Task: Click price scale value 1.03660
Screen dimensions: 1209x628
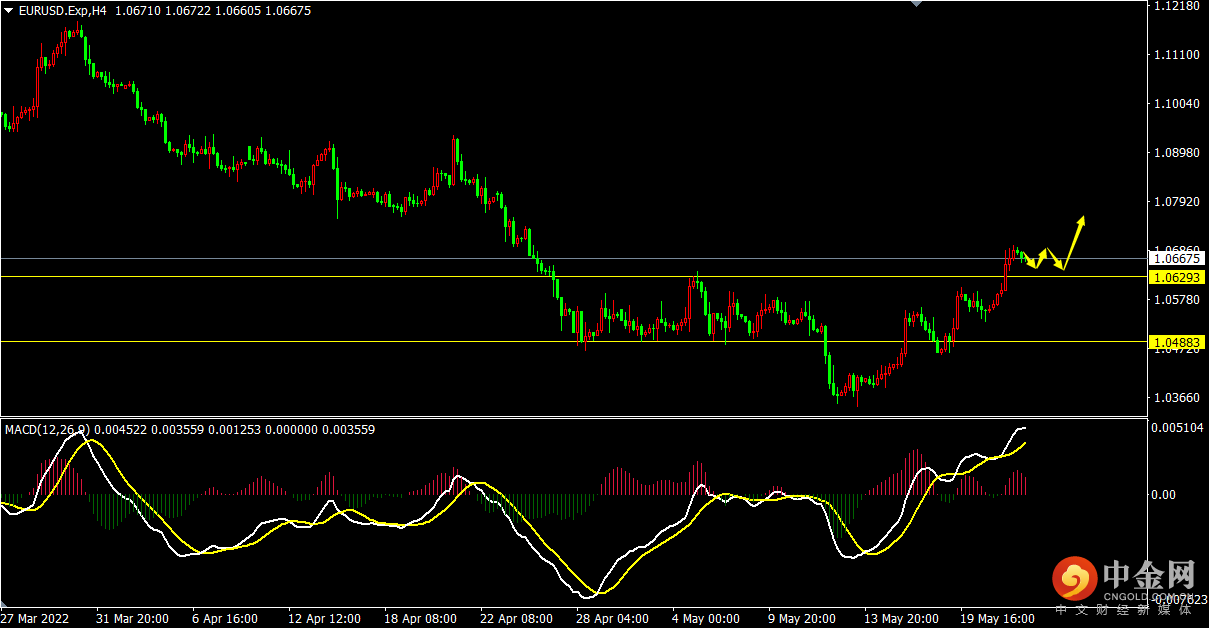Action: tap(1176, 398)
